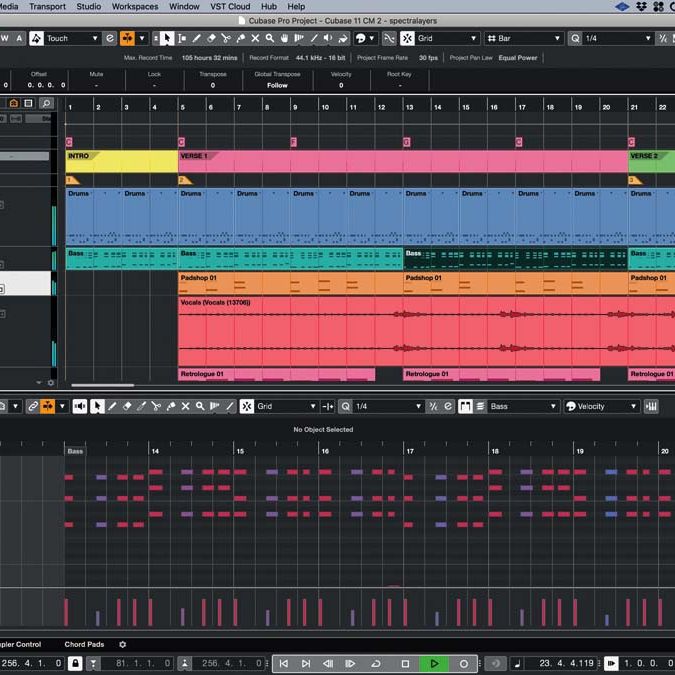Toggle Acoustic Feedback speaker in key editor

80,406
